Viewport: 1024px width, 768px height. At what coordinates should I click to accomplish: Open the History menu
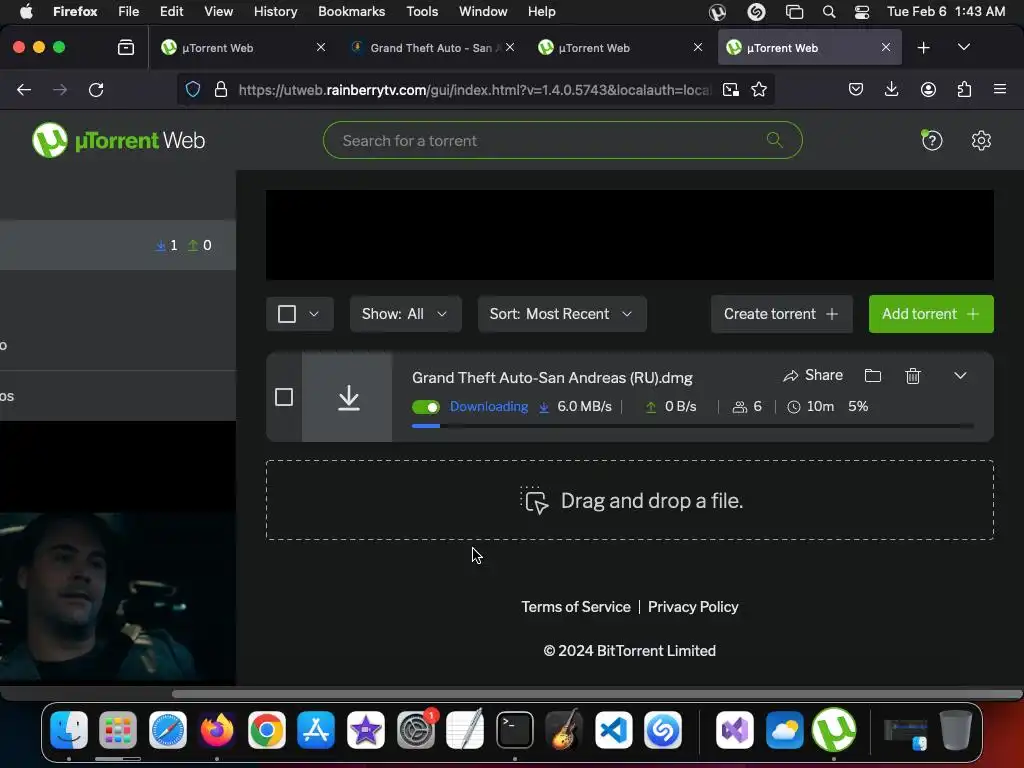point(276,12)
